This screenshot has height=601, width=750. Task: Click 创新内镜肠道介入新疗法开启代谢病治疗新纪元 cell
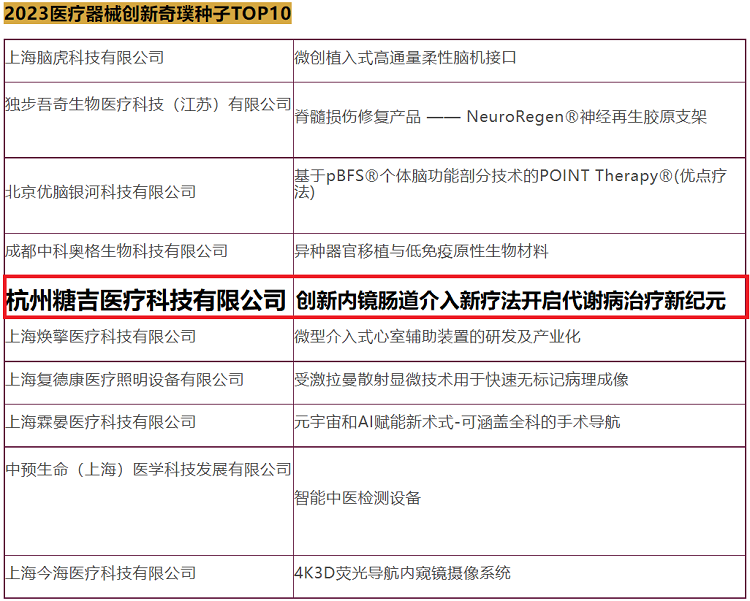[519, 297]
